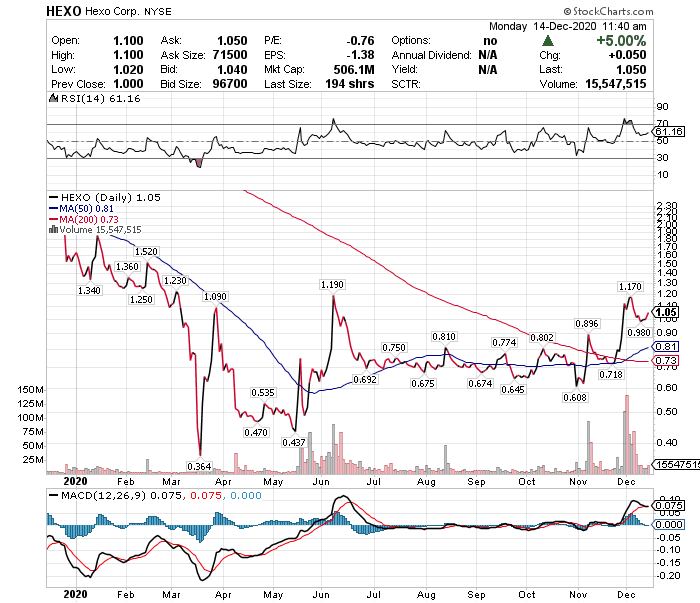Click the RSI(14) indicator icon
The height and width of the screenshot is (603, 700).
point(53,98)
